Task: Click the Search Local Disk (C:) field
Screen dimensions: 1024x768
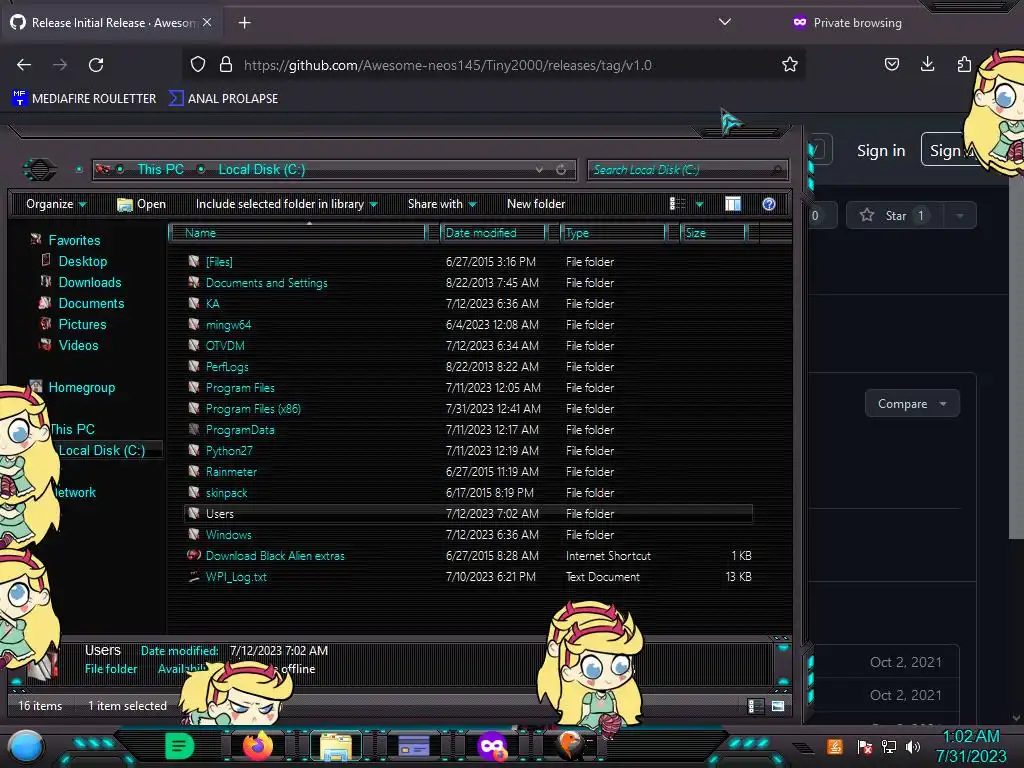Action: point(687,170)
